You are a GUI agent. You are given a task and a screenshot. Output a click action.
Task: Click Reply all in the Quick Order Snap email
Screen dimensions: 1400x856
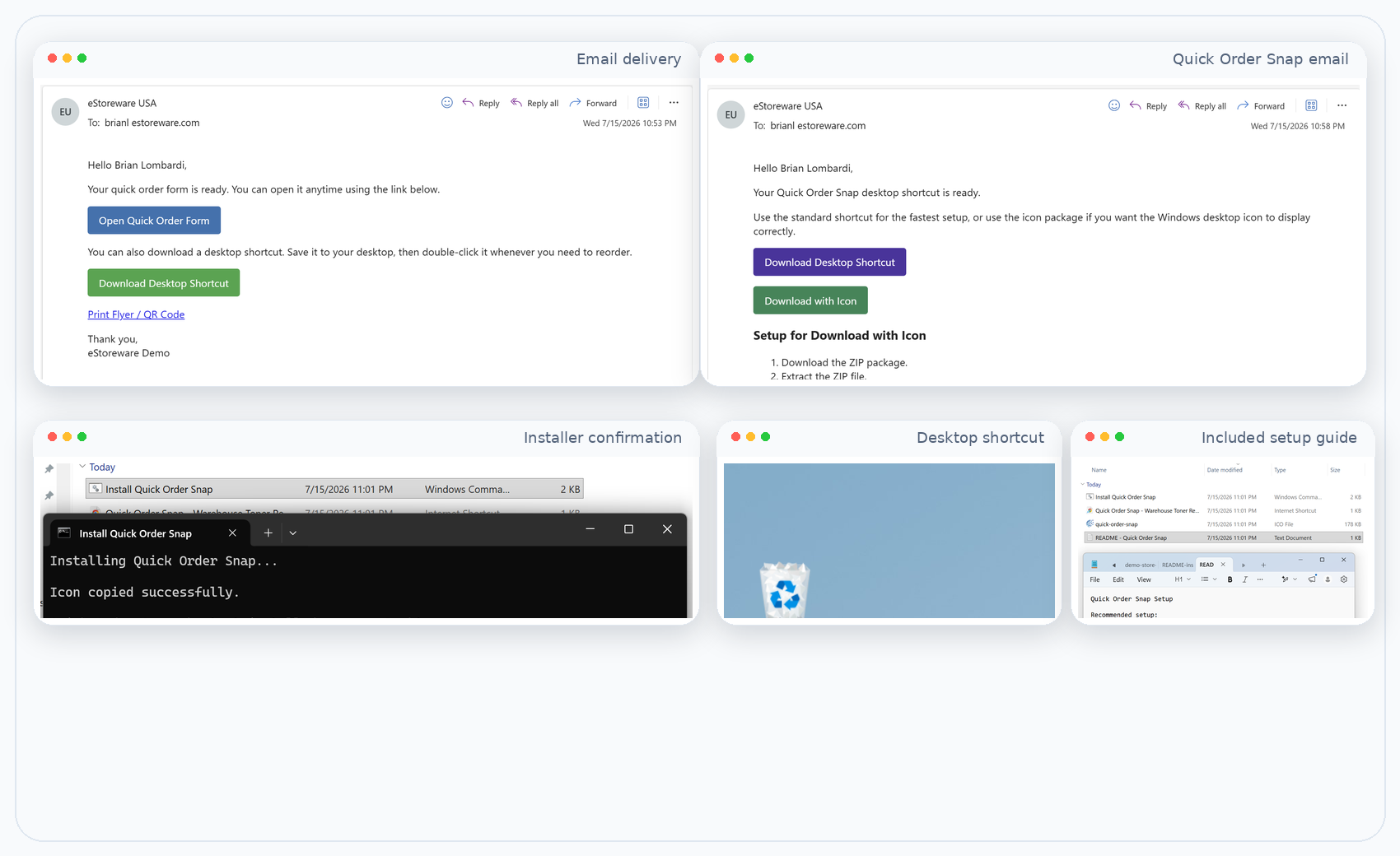click(1202, 105)
